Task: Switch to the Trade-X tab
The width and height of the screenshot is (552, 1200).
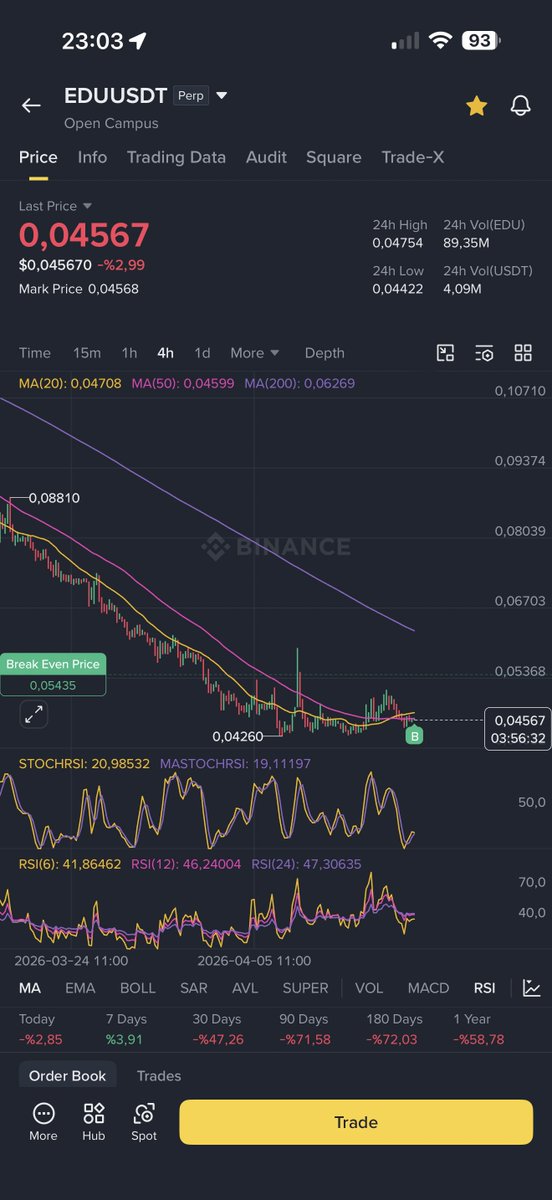Action: click(413, 157)
